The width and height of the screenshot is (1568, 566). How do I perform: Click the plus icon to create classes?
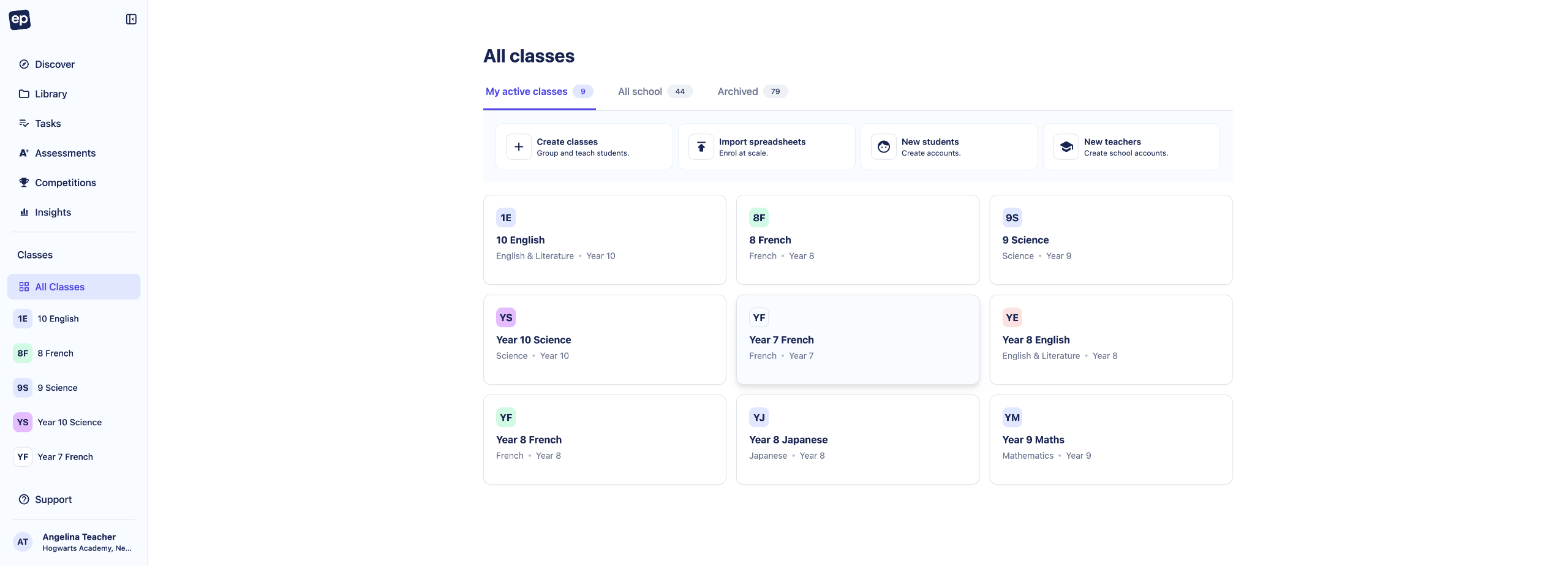(x=519, y=147)
